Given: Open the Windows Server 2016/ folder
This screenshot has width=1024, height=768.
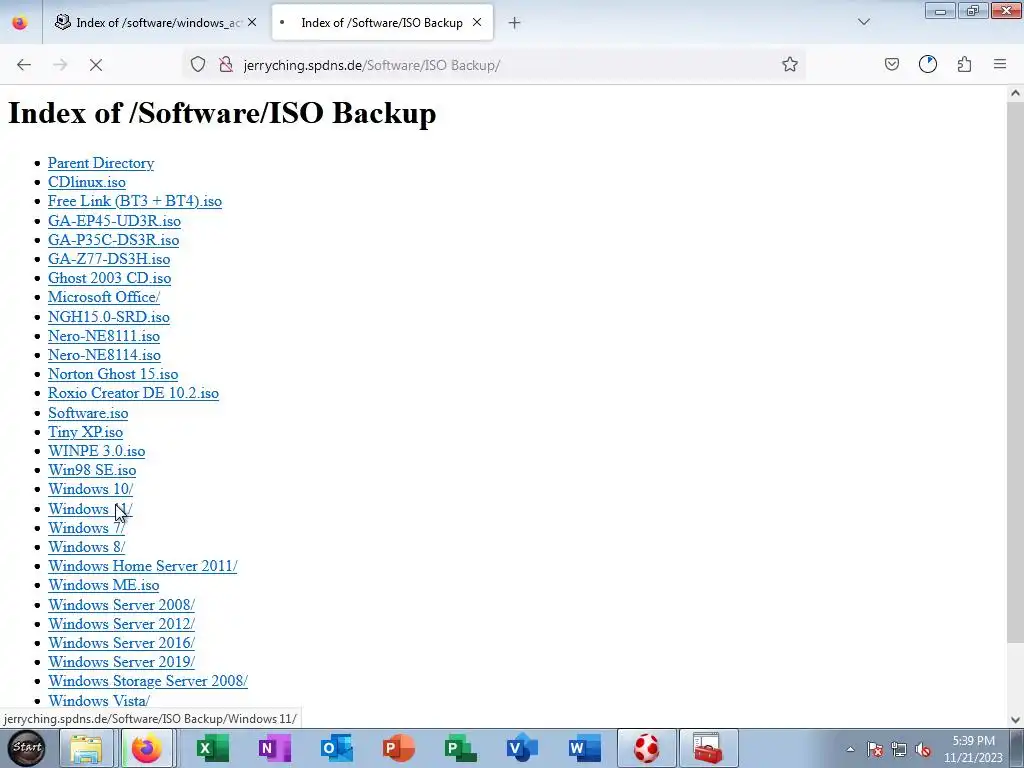Looking at the screenshot, I should point(121,643).
